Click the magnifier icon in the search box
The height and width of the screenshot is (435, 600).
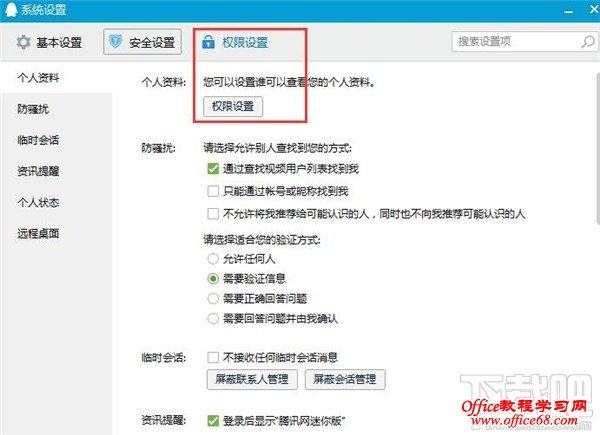point(588,41)
